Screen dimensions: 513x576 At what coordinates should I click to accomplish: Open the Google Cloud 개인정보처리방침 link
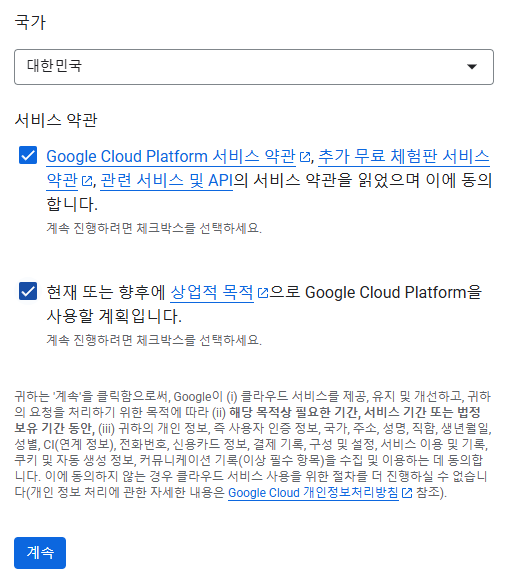click(313, 492)
